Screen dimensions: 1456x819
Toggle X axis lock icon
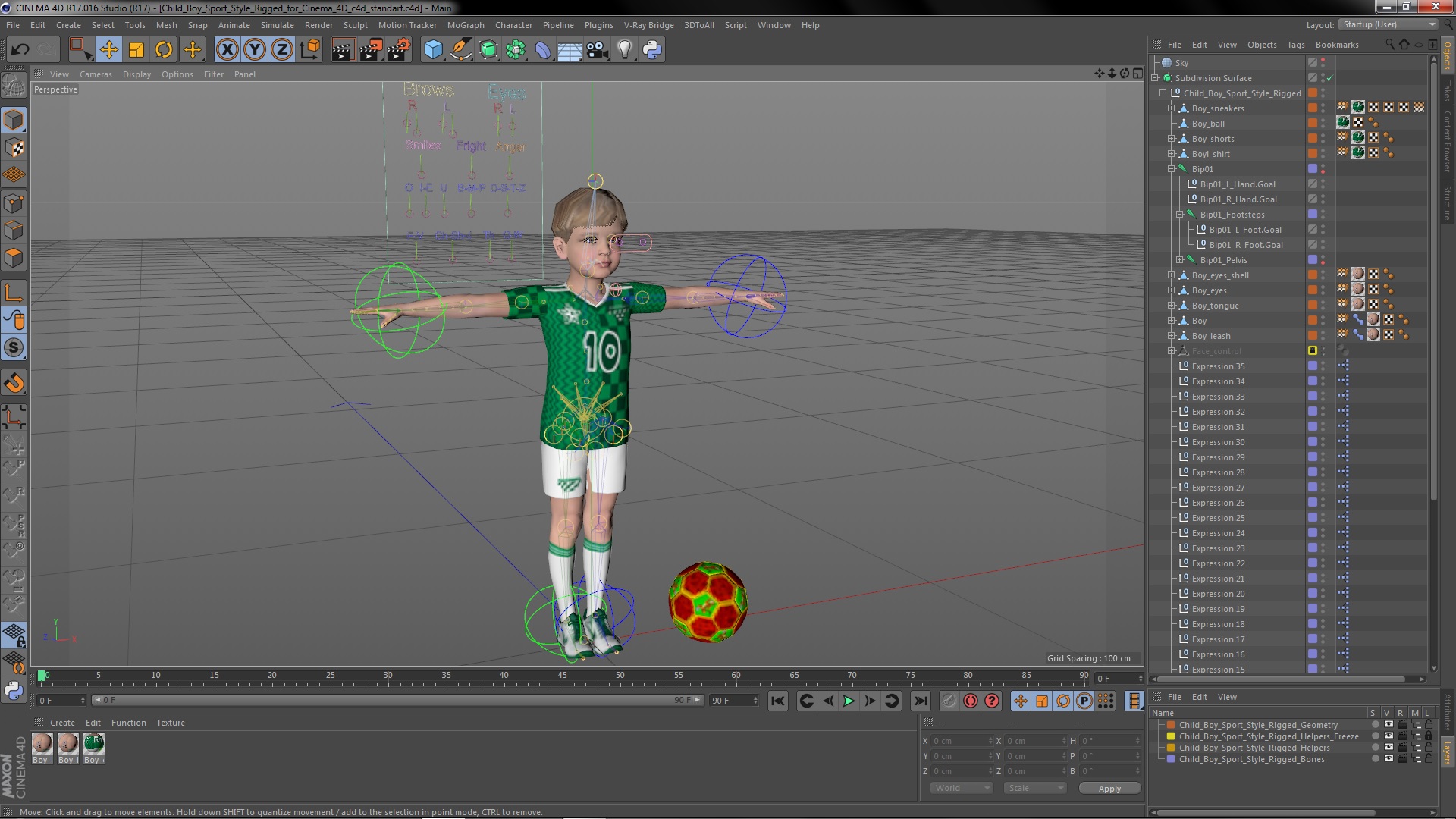tap(227, 50)
